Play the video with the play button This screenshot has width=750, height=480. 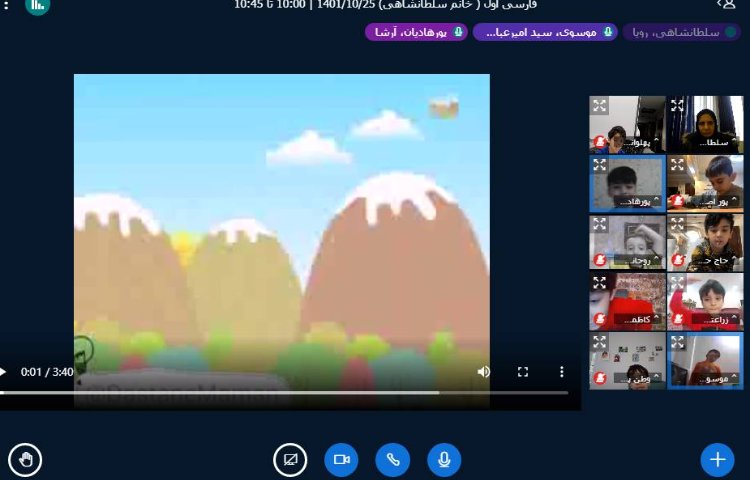point(4,372)
